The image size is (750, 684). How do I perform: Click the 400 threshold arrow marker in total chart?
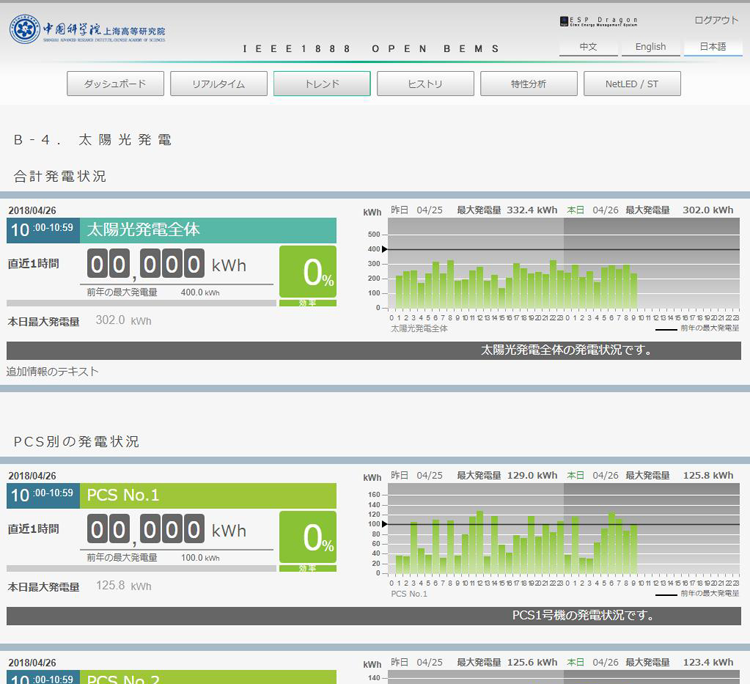tap(385, 249)
